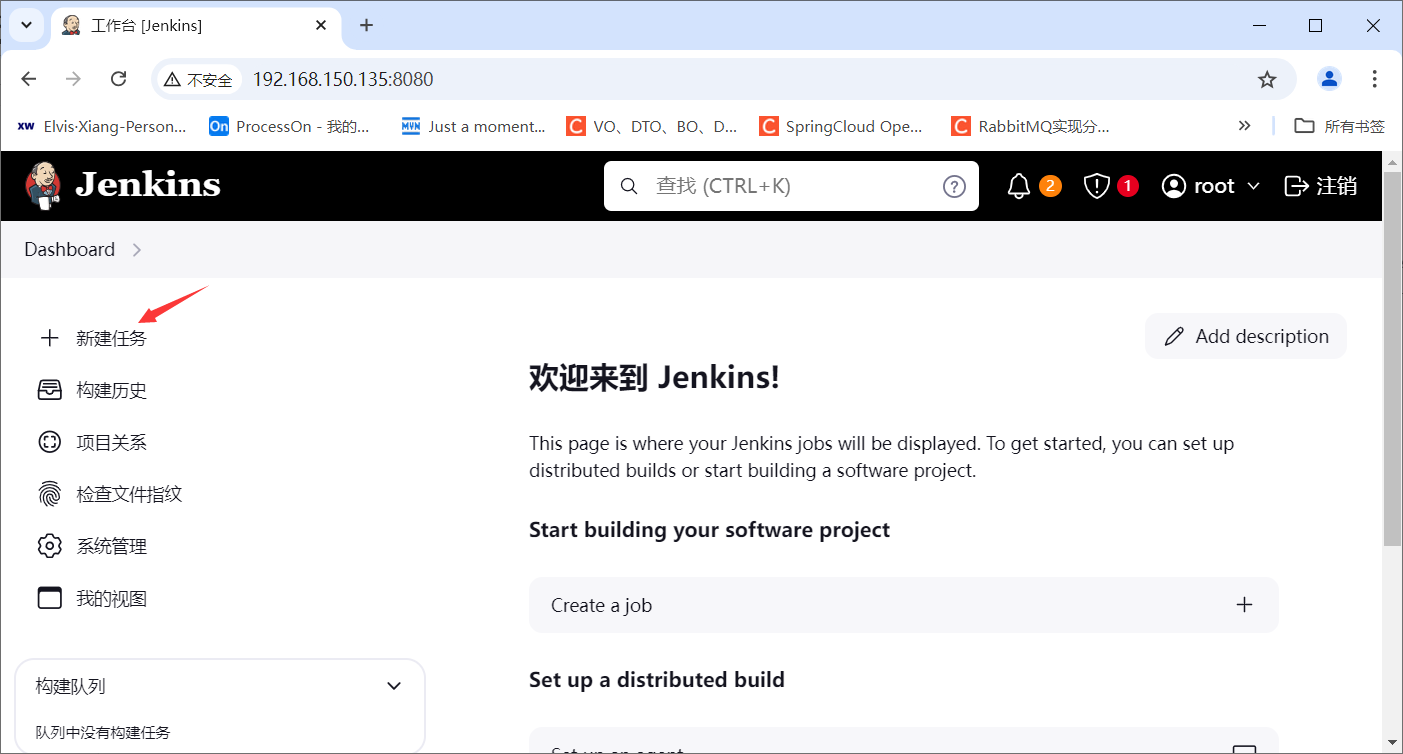Open the VO、DTO、BO bookmark
Screen dimensions: 1403x754
point(652,126)
